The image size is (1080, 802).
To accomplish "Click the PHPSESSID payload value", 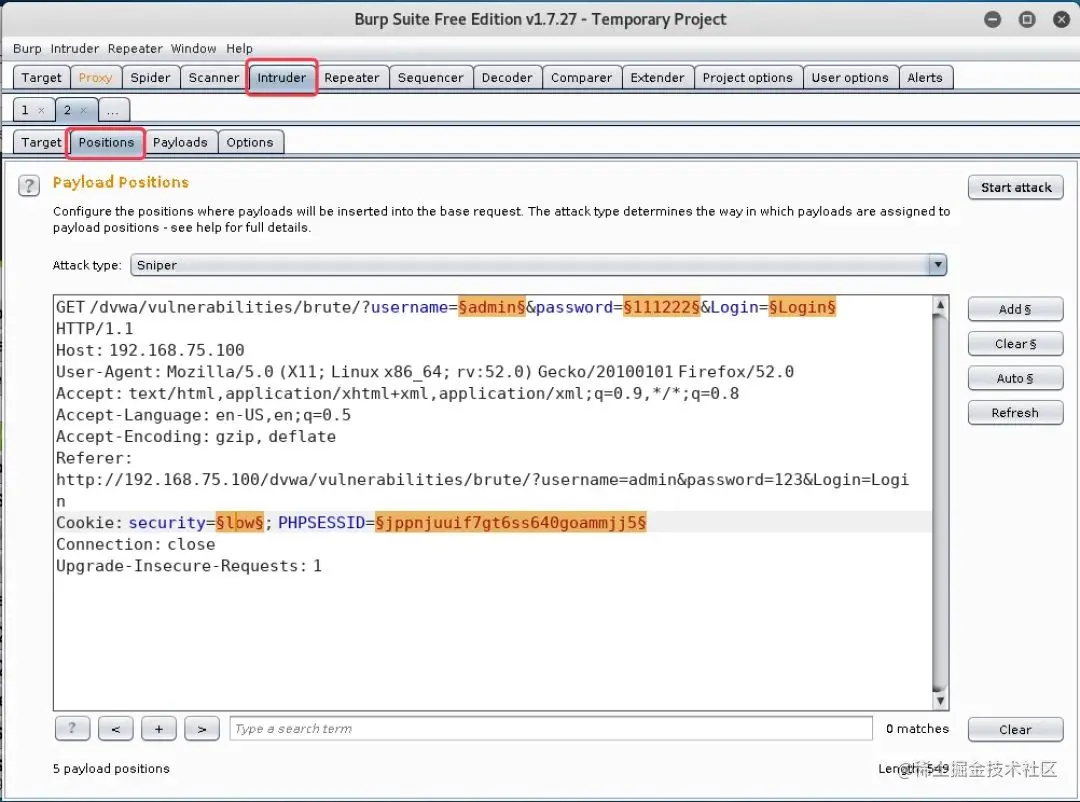I will point(510,523).
